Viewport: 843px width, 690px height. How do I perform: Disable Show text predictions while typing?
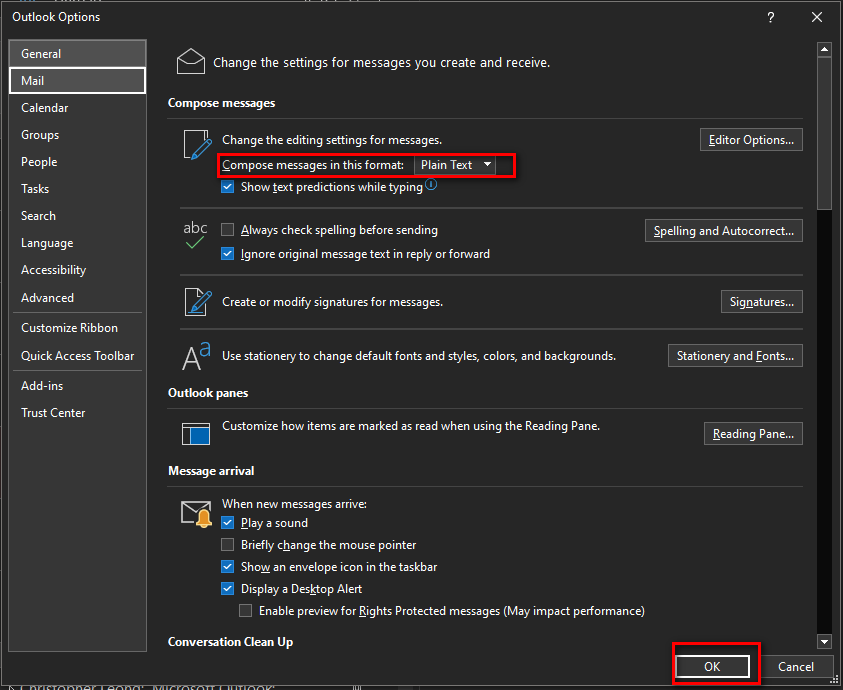[227, 186]
